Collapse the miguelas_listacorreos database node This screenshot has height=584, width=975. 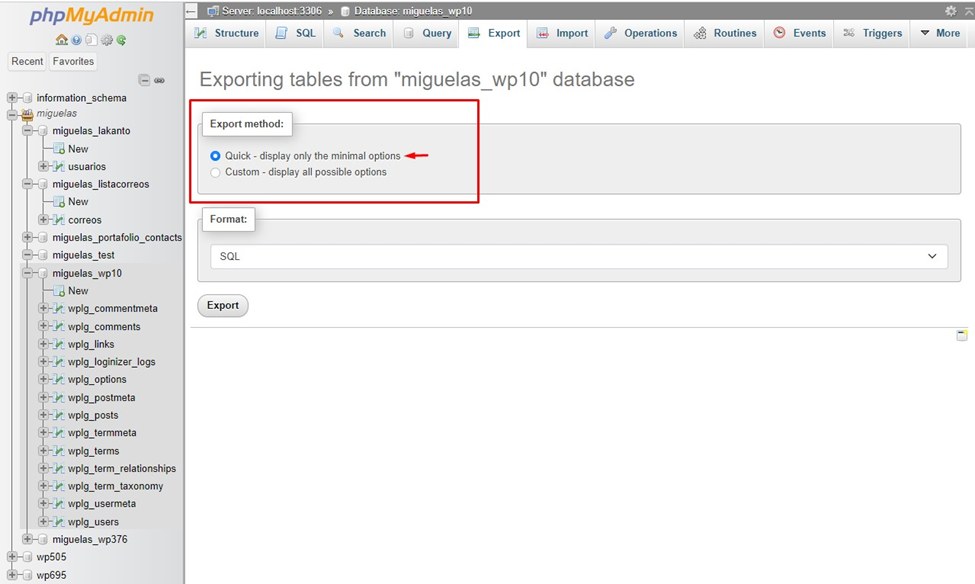27,184
